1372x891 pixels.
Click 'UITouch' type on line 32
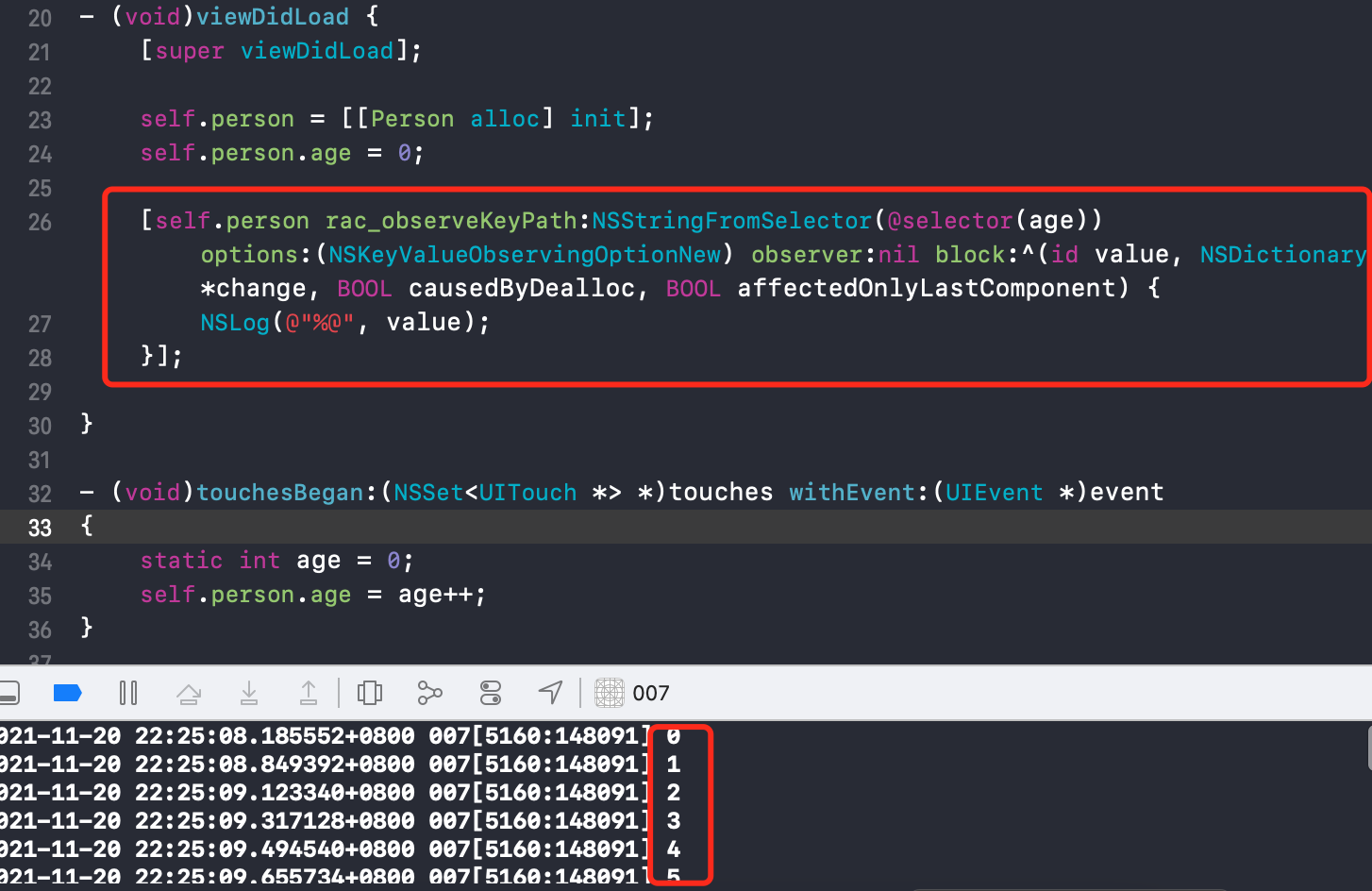(x=528, y=493)
